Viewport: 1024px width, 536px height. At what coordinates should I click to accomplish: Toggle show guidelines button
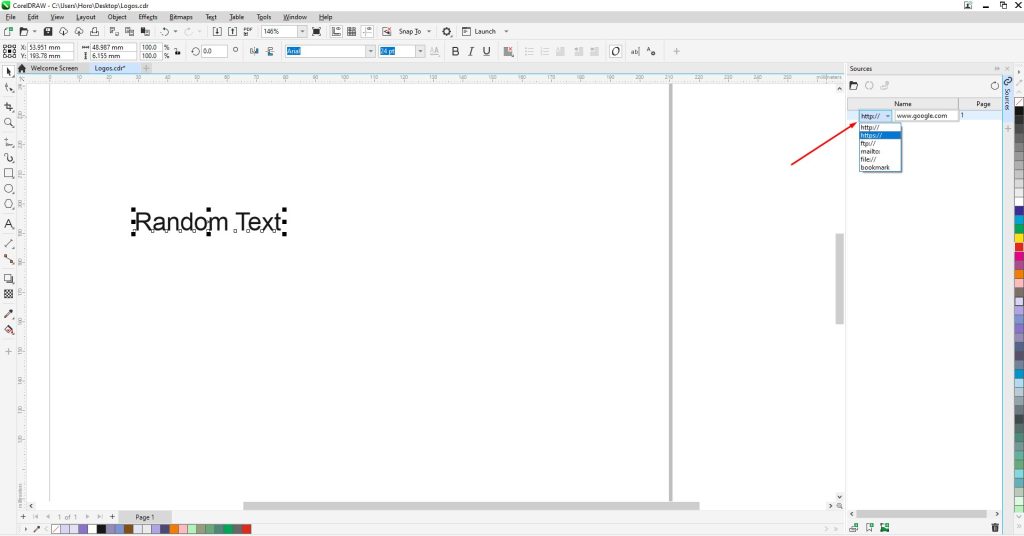(x=367, y=31)
